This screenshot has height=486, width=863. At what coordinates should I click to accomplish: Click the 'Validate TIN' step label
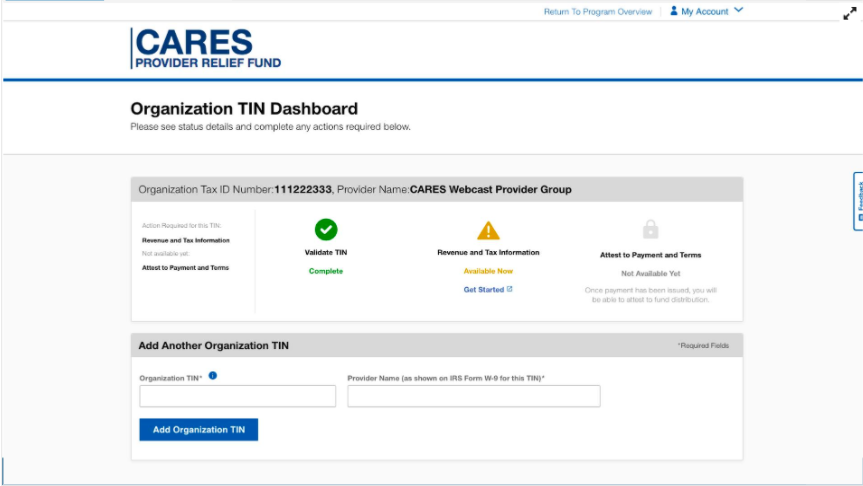pyautogui.click(x=326, y=252)
